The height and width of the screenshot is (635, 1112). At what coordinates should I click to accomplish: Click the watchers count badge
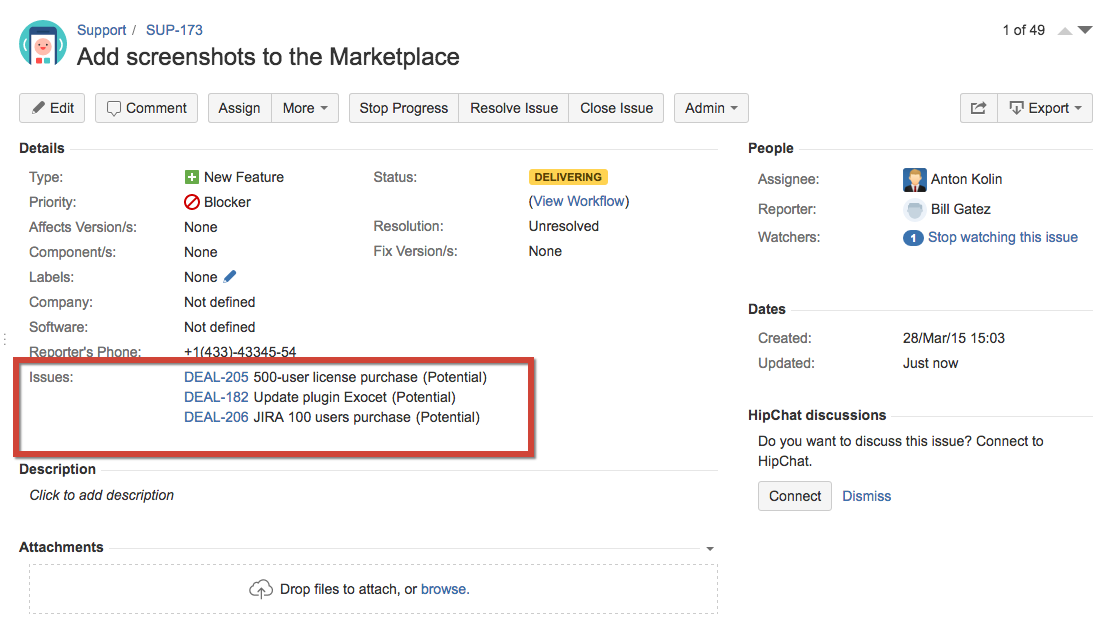912,238
